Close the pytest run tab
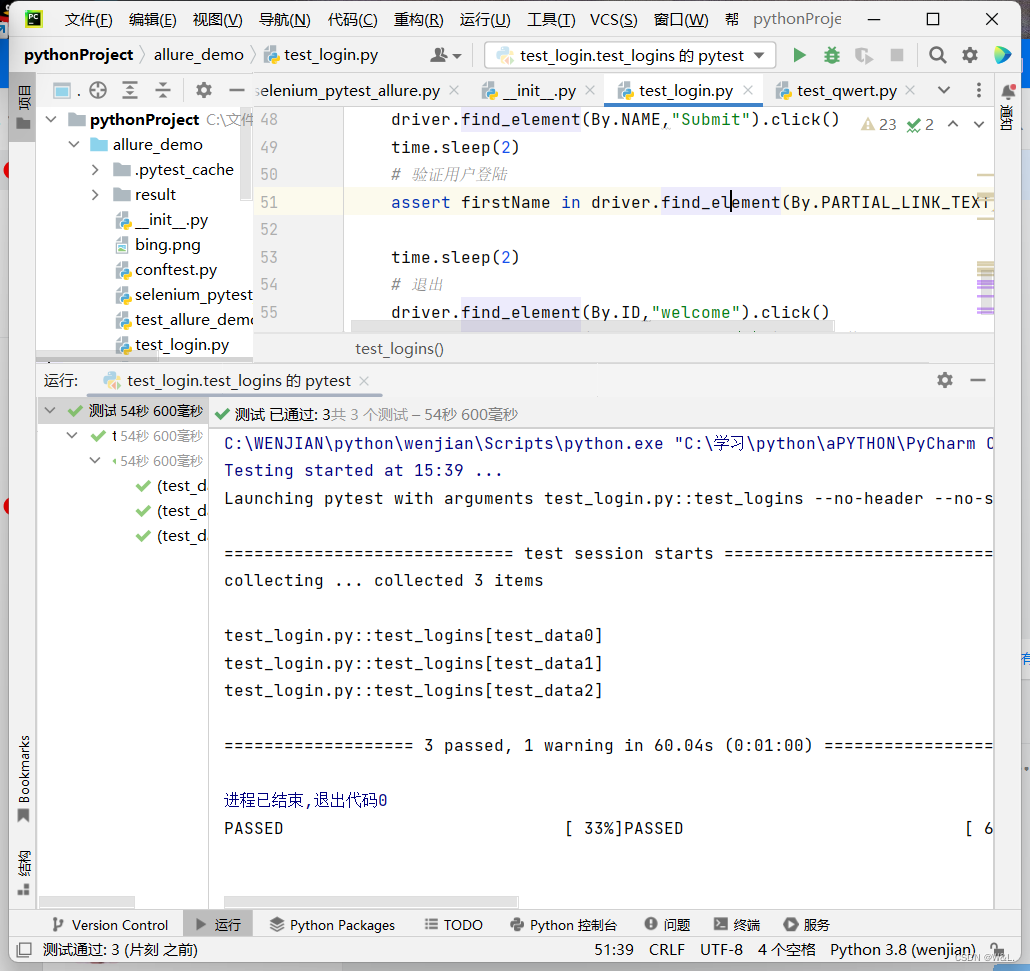Image resolution: width=1030 pixels, height=971 pixels. click(365, 381)
